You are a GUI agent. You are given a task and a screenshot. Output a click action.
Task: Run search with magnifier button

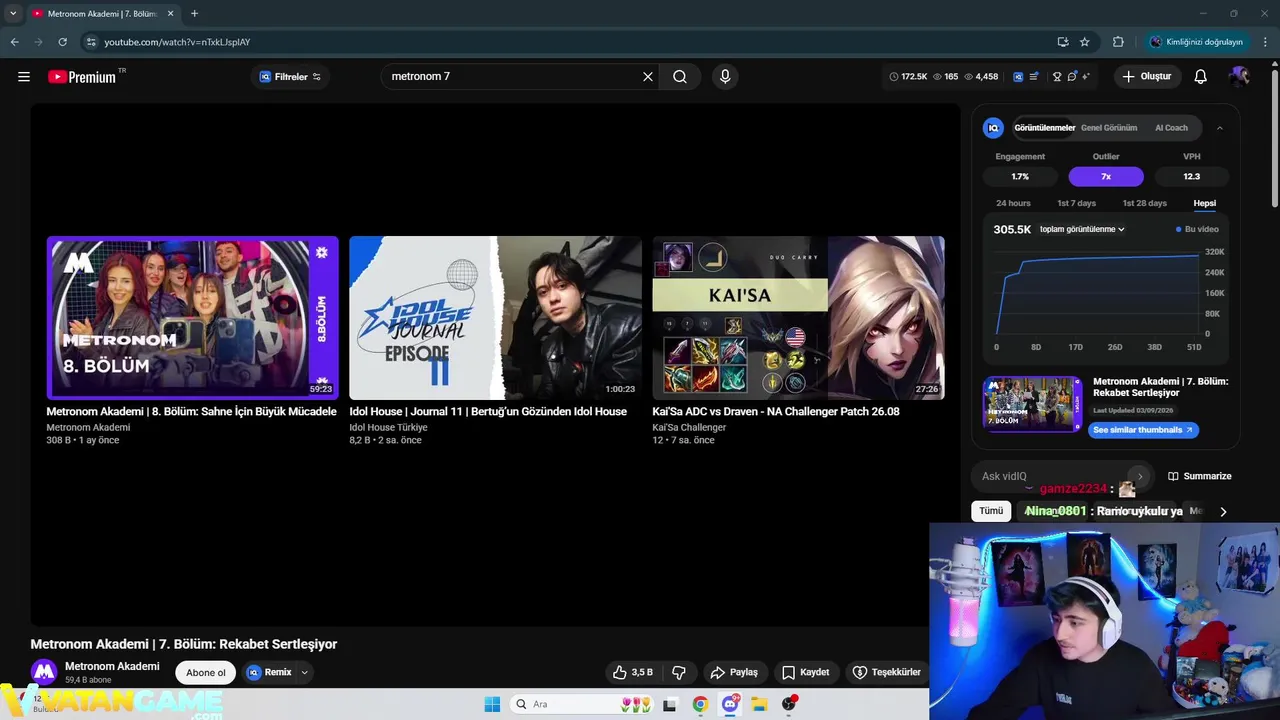click(x=680, y=77)
